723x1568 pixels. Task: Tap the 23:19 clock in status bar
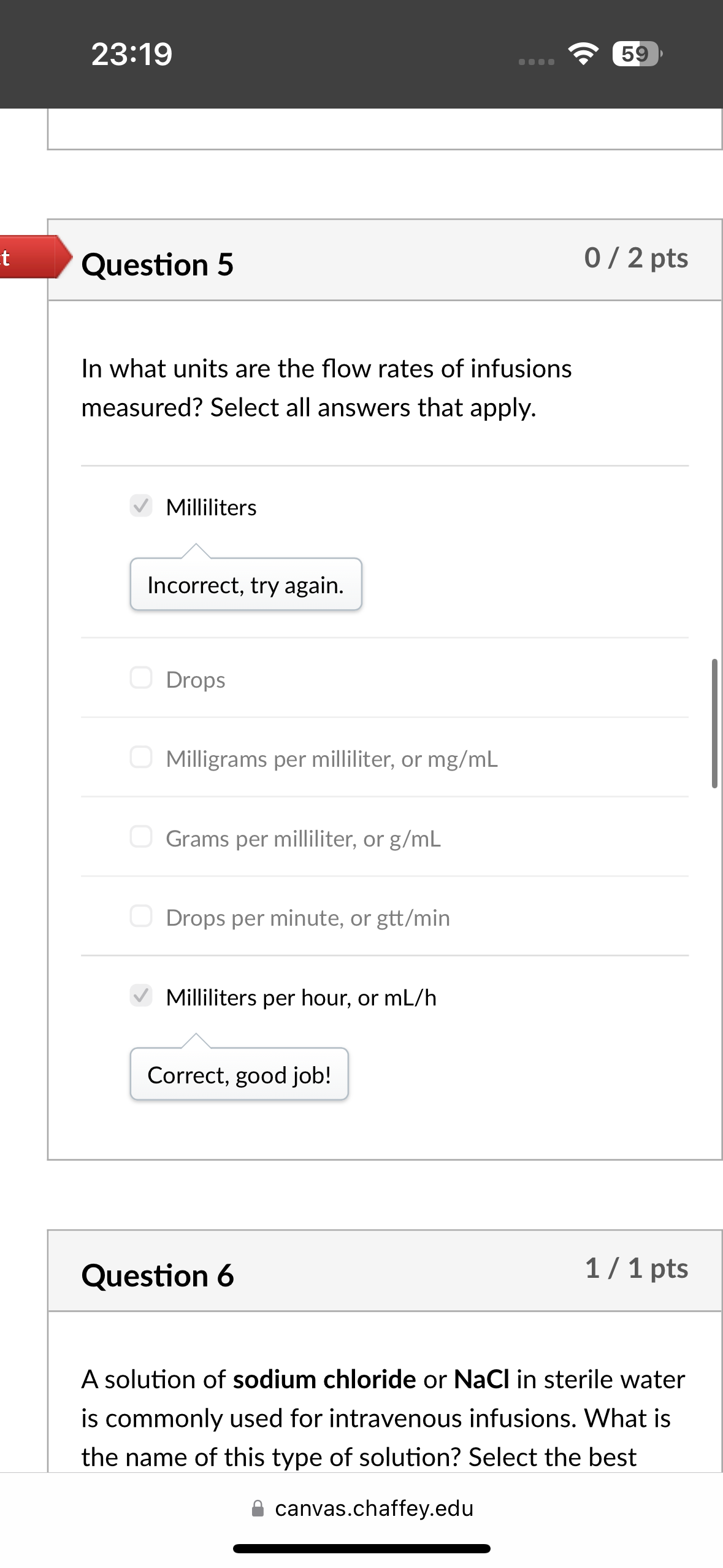(132, 54)
